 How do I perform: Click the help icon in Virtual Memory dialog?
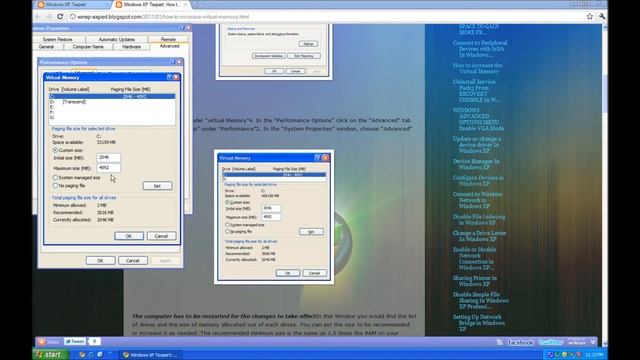pos(169,77)
